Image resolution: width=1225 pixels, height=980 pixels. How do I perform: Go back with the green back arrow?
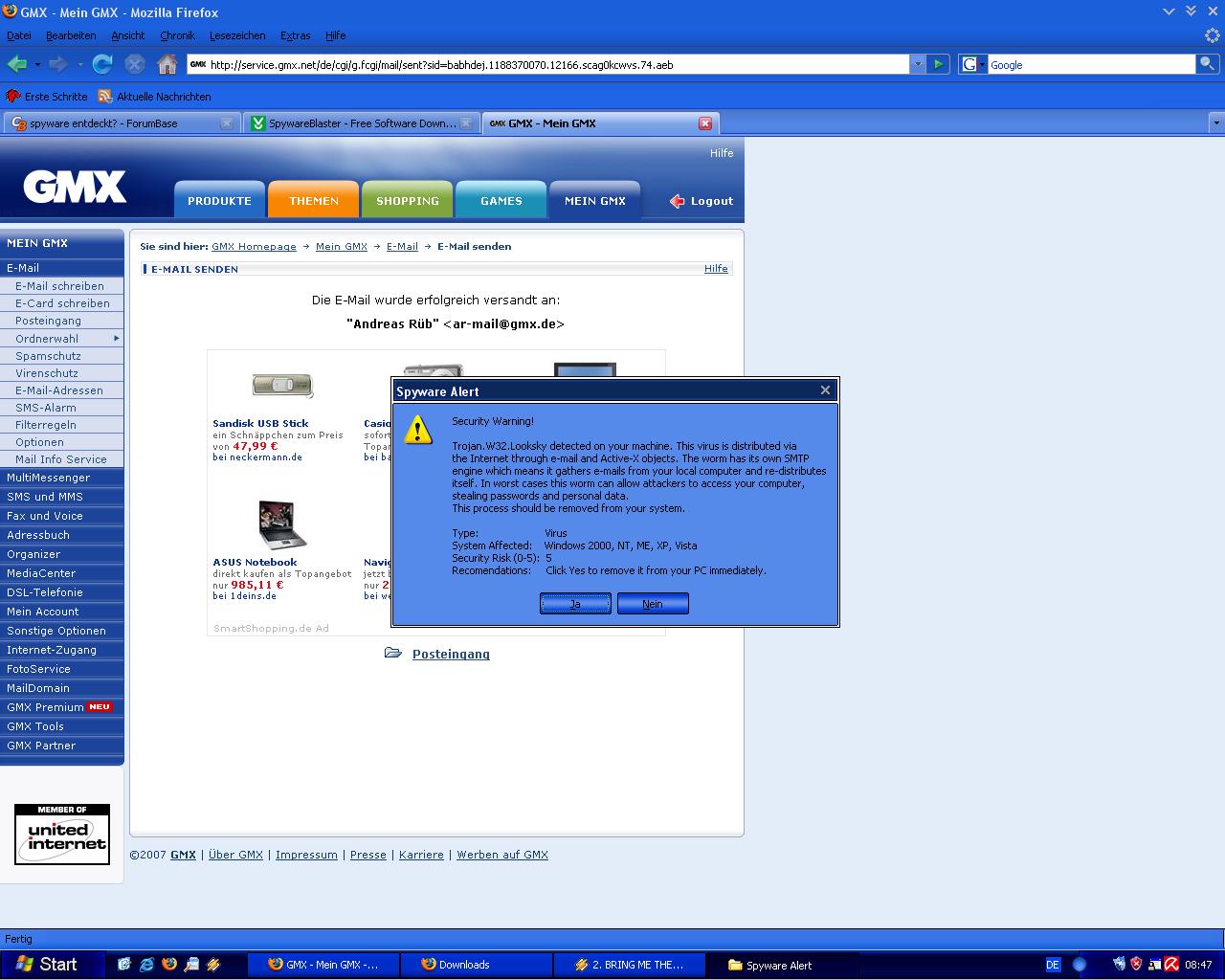(17, 64)
